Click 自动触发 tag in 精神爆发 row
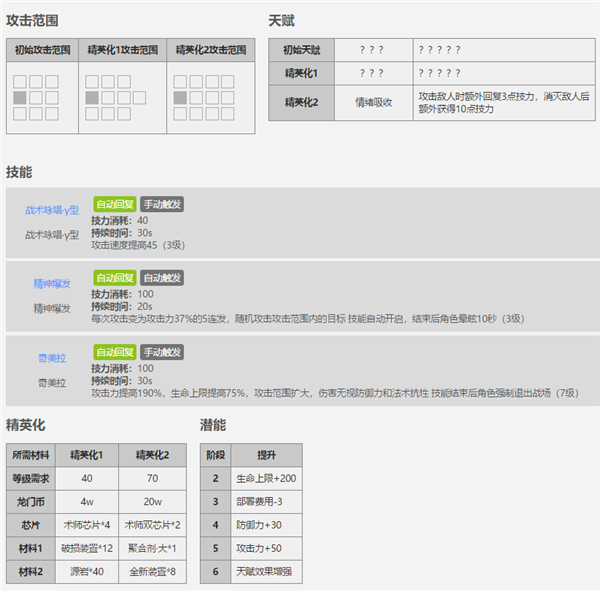 click(162, 278)
